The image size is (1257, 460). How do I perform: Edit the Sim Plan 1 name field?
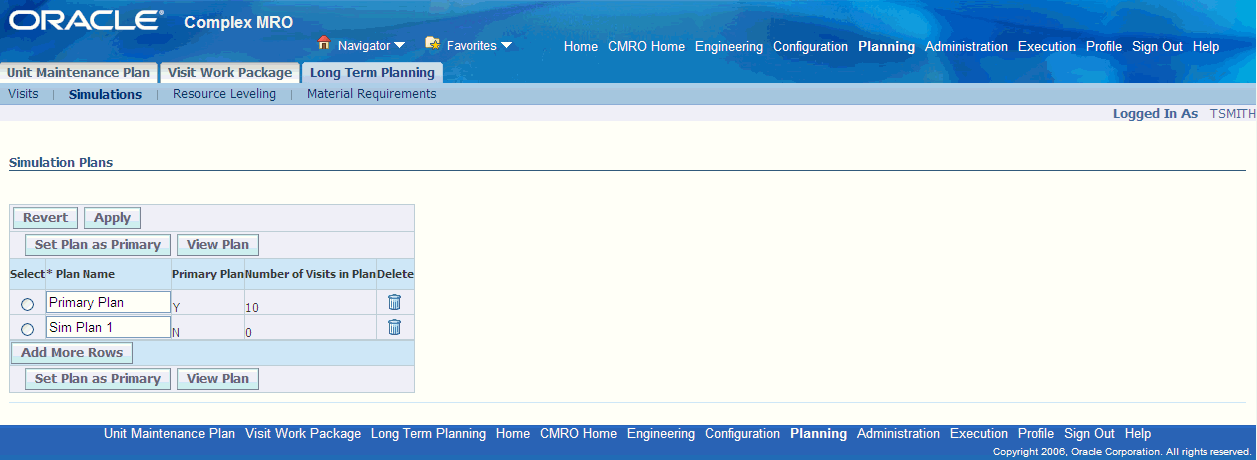point(108,327)
